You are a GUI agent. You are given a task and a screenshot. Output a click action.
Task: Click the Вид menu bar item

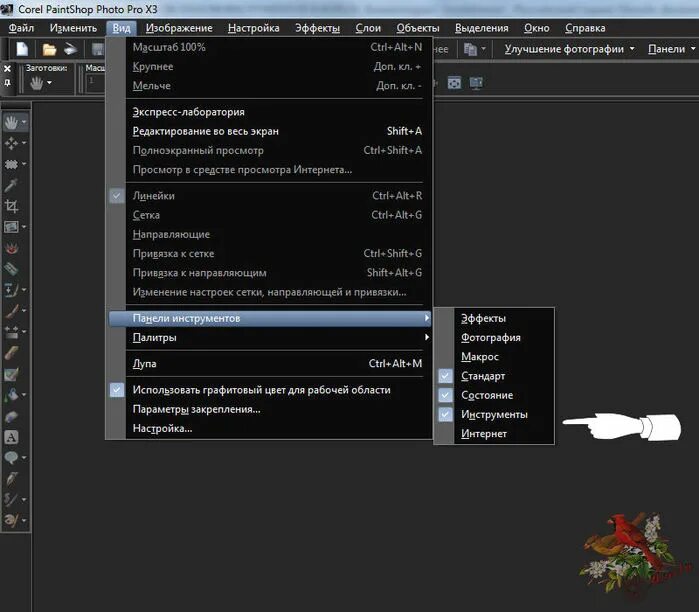[x=121, y=28]
